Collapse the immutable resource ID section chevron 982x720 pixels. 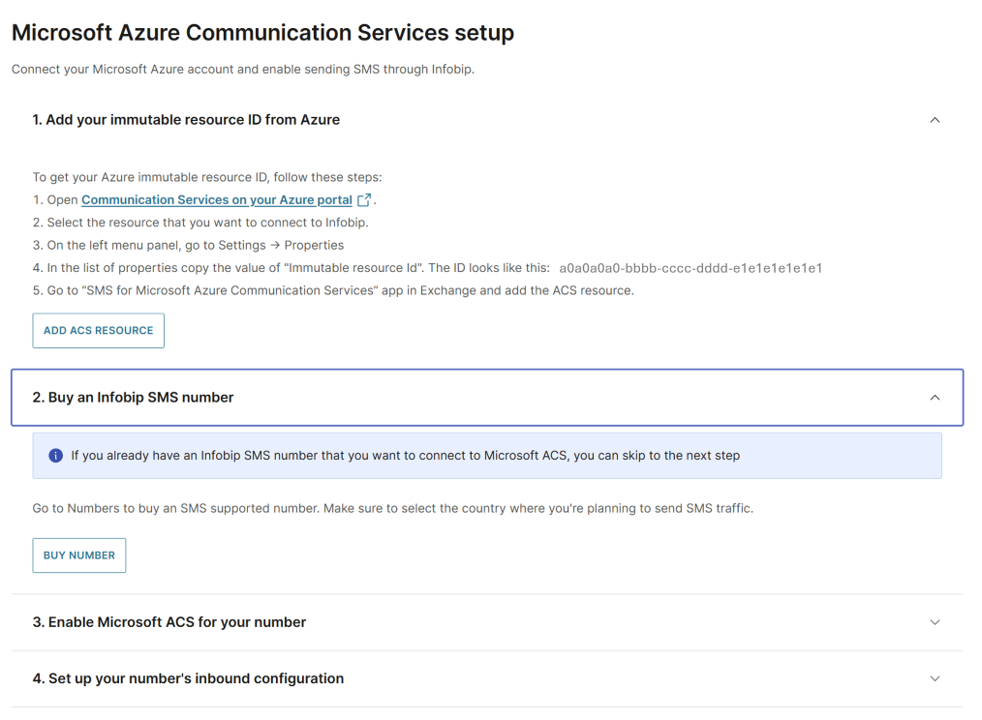(x=935, y=120)
